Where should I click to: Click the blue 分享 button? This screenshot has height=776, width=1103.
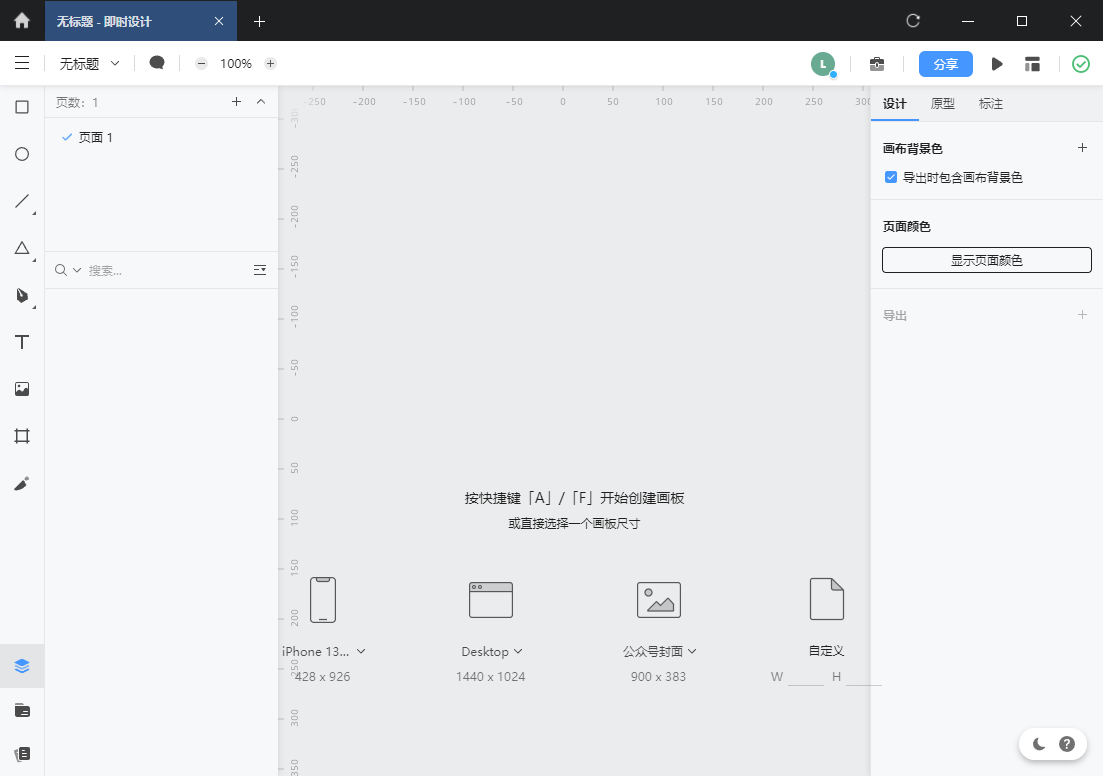point(945,64)
